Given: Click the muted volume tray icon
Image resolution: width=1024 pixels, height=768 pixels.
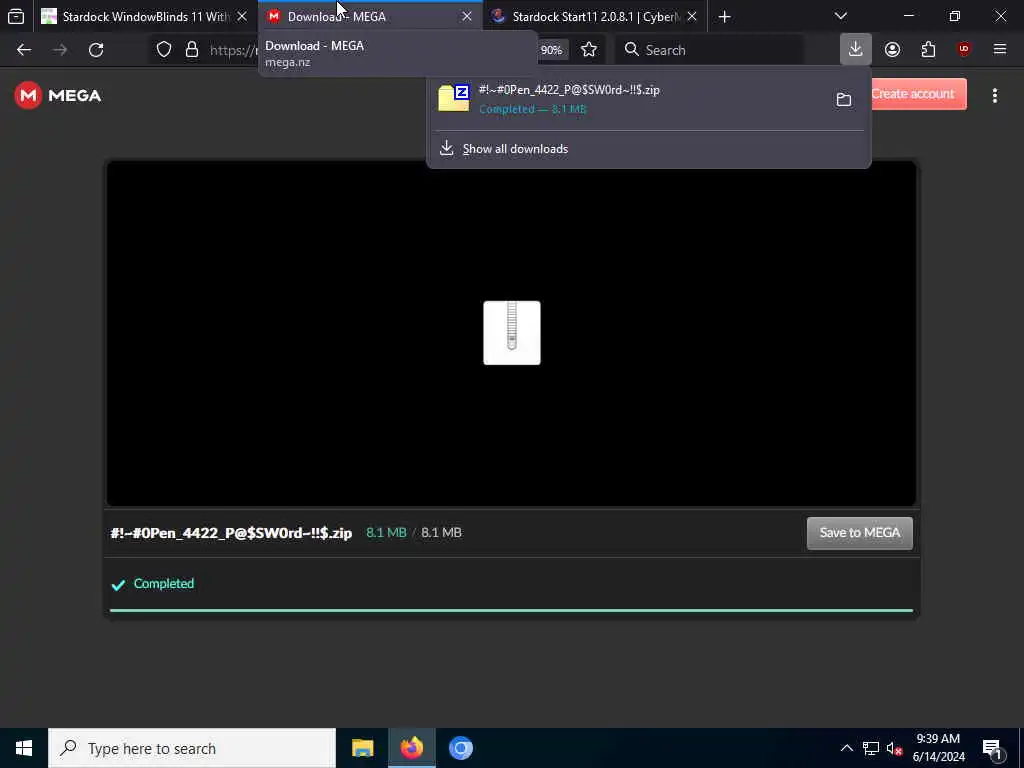Looking at the screenshot, I should pyautogui.click(x=894, y=748).
